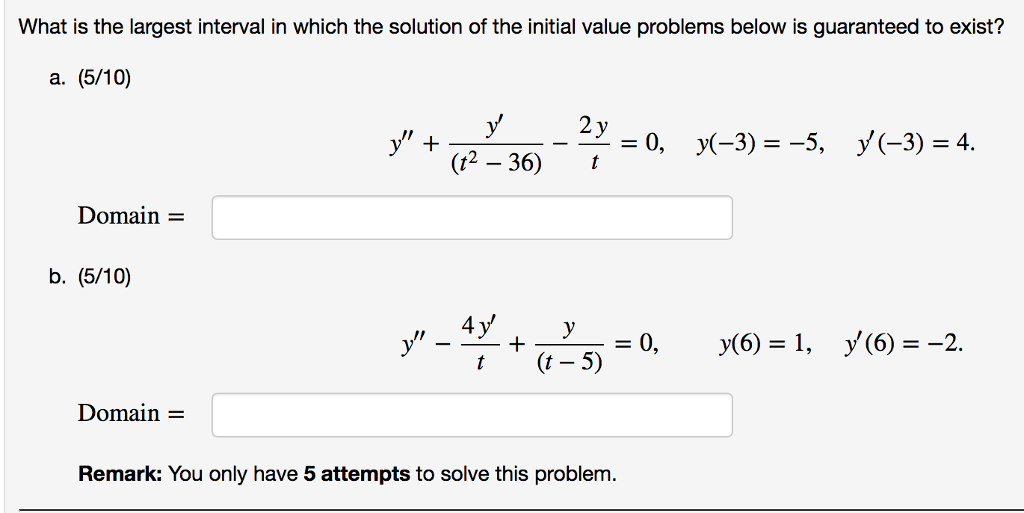Click the (t − 5) denominator

[x=569, y=361]
